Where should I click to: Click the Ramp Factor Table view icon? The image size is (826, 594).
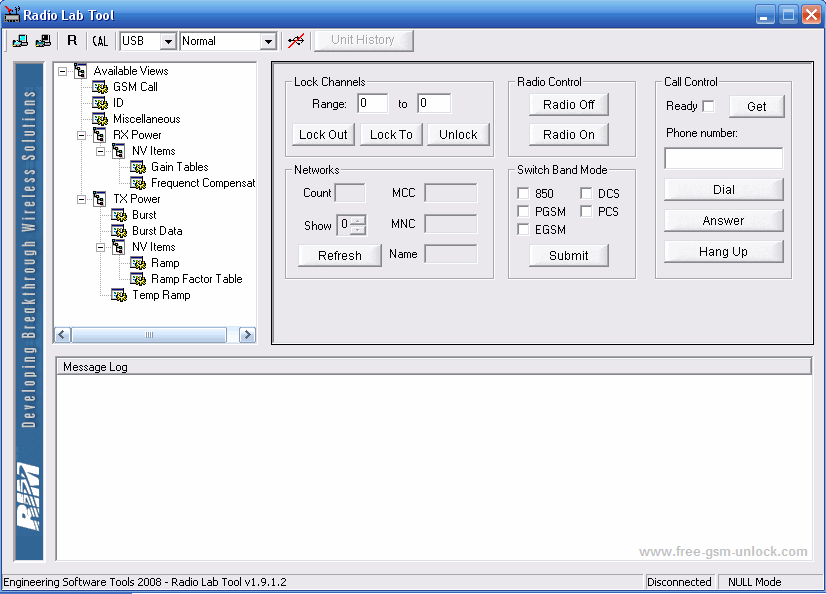[x=138, y=279]
